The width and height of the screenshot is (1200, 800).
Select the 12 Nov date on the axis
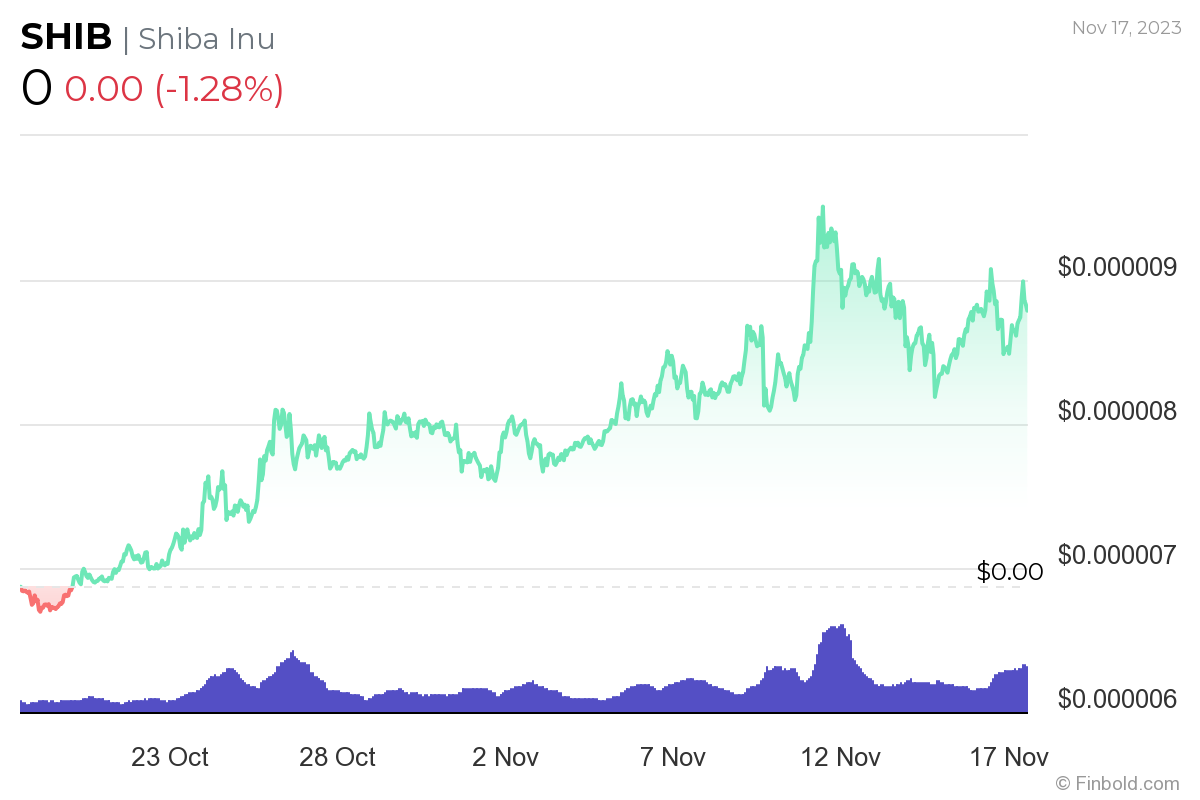click(x=841, y=757)
